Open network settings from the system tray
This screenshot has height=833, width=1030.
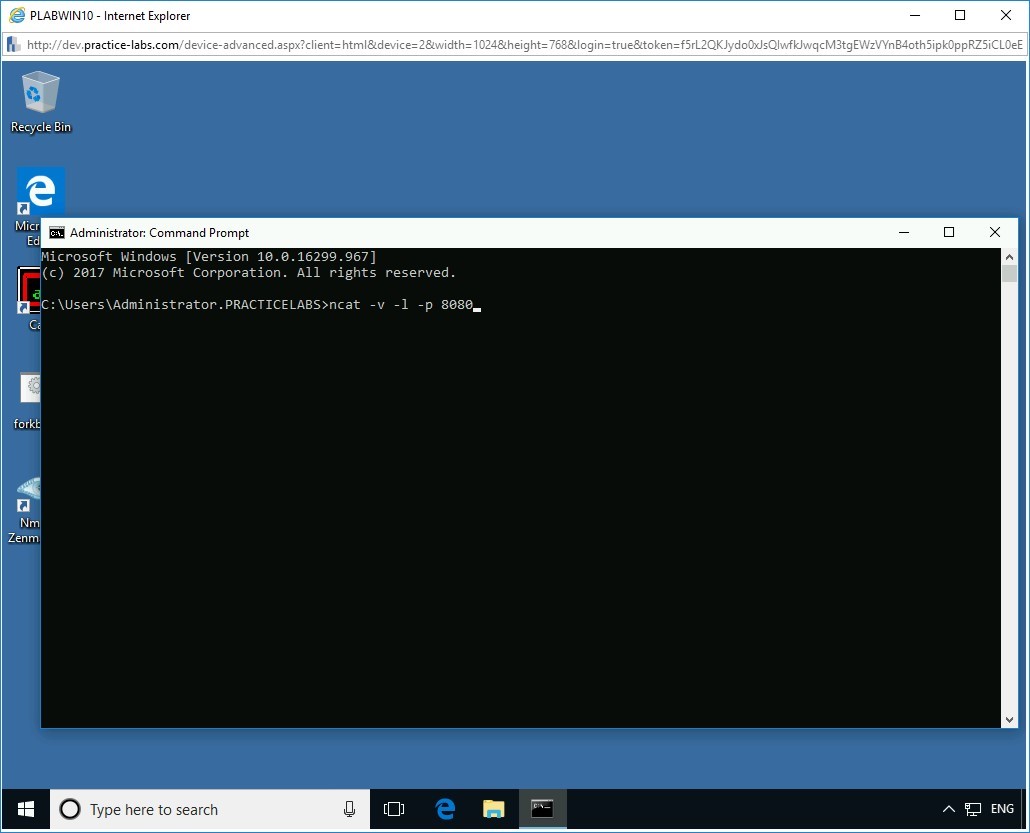(973, 809)
